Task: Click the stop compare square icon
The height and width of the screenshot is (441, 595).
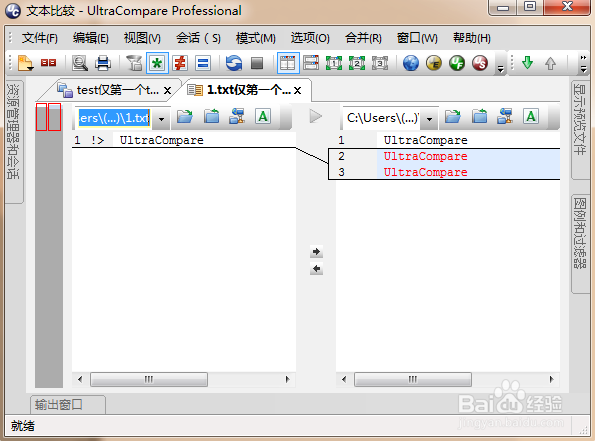Action: [257, 63]
